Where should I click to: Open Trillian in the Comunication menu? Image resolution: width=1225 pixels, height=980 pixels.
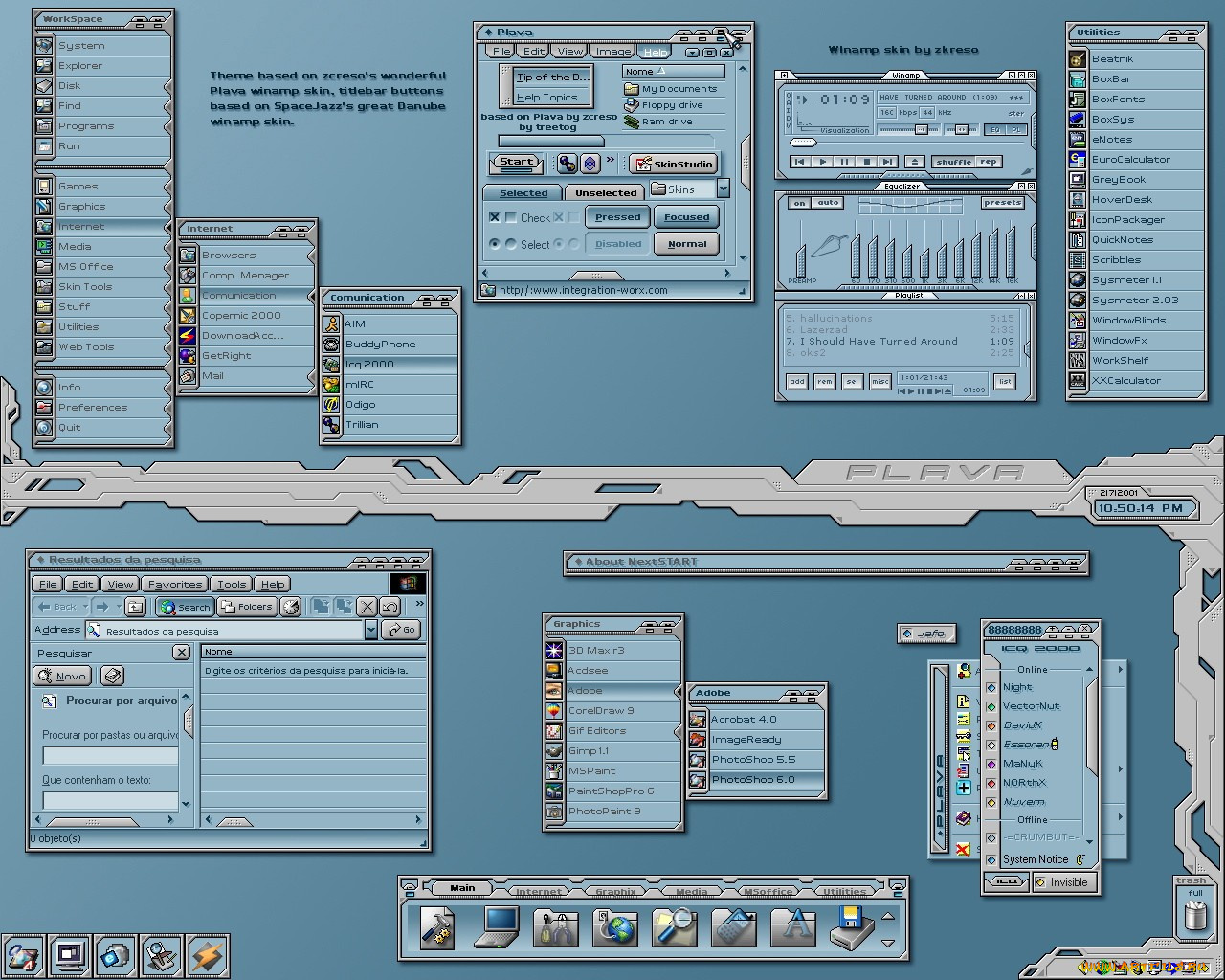click(x=362, y=425)
